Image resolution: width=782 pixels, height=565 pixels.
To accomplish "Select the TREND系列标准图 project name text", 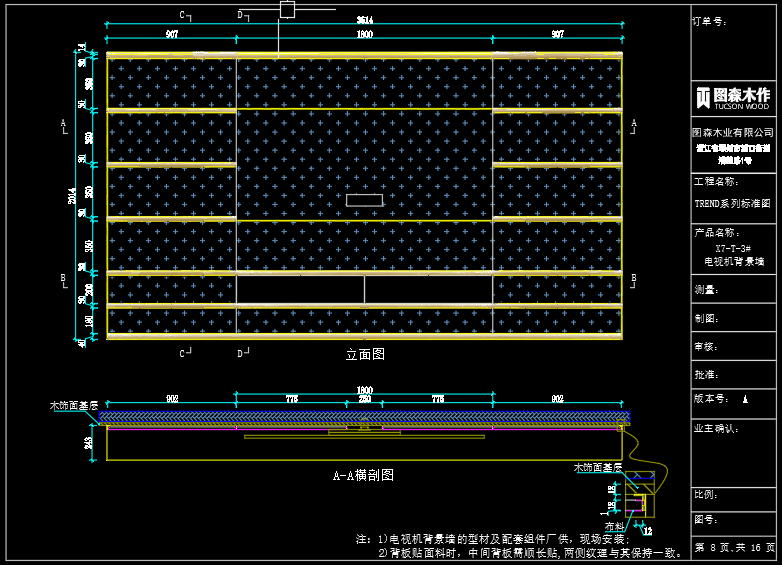I will tap(733, 203).
